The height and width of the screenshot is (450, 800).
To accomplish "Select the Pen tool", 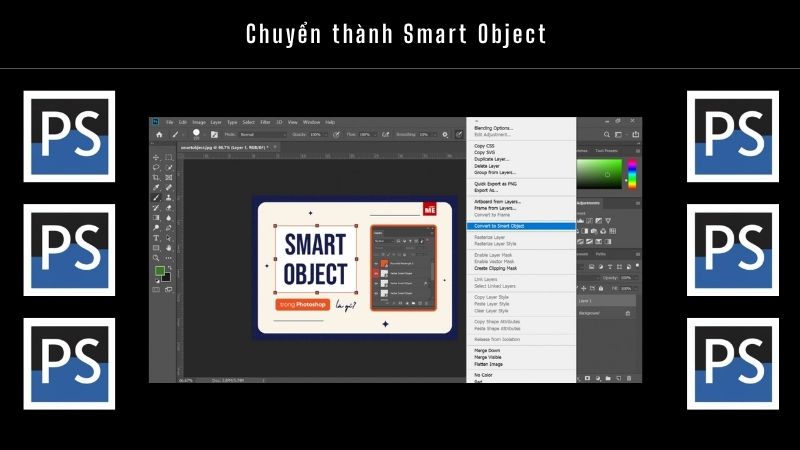I will point(168,228).
